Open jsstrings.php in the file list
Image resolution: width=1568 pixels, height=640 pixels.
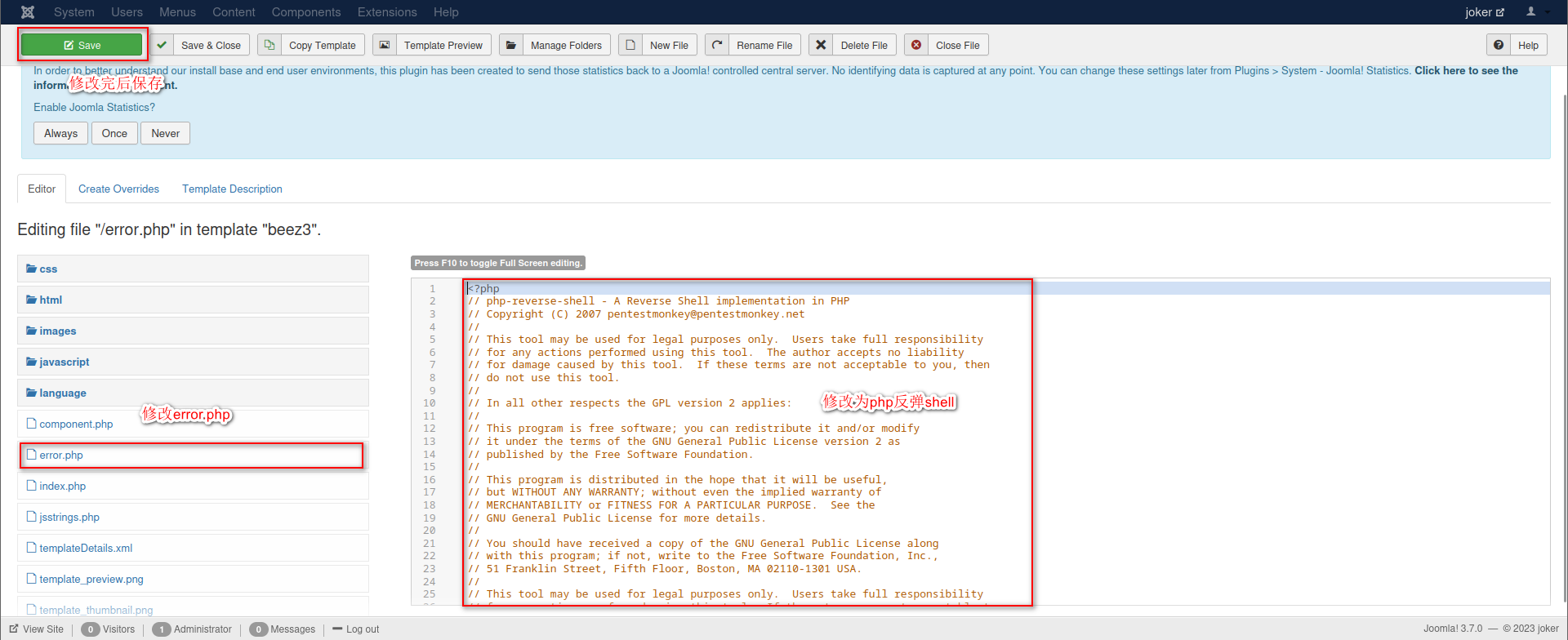click(x=193, y=517)
